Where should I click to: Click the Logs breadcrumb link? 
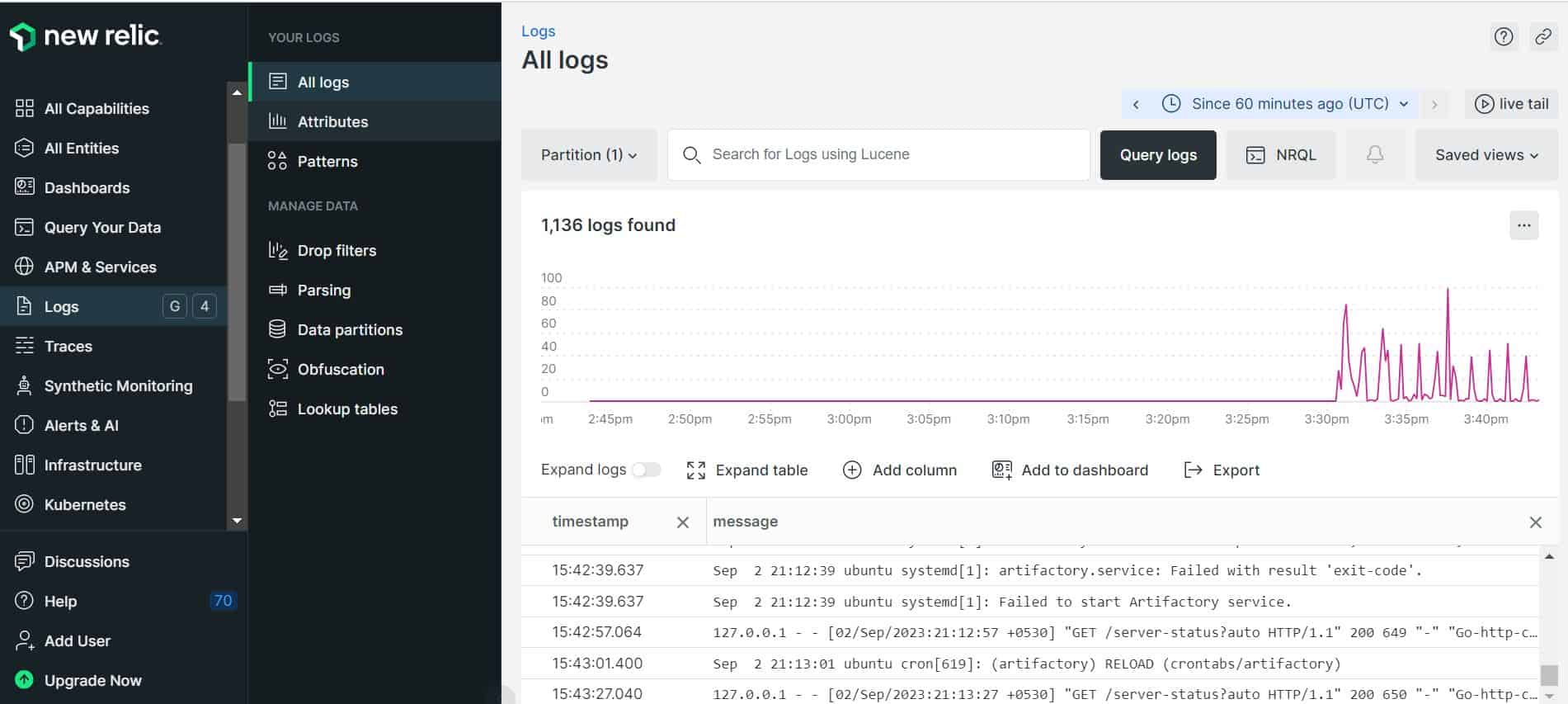coord(538,31)
